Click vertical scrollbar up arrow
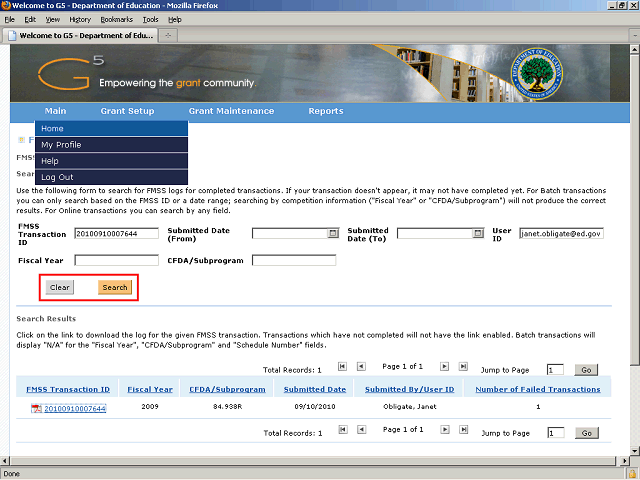Image resolution: width=640 pixels, height=480 pixels. pyautogui.click(x=634, y=49)
